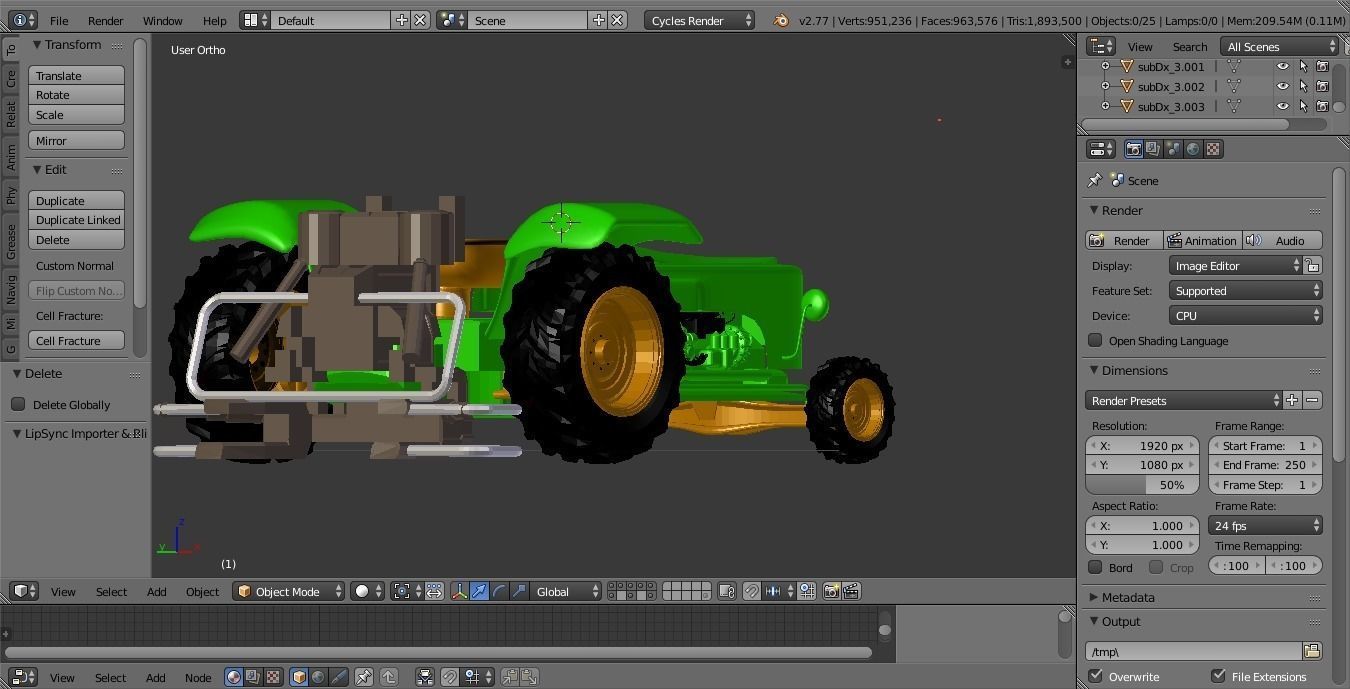Toggle the snap magnet icon in 3D view

751,591
